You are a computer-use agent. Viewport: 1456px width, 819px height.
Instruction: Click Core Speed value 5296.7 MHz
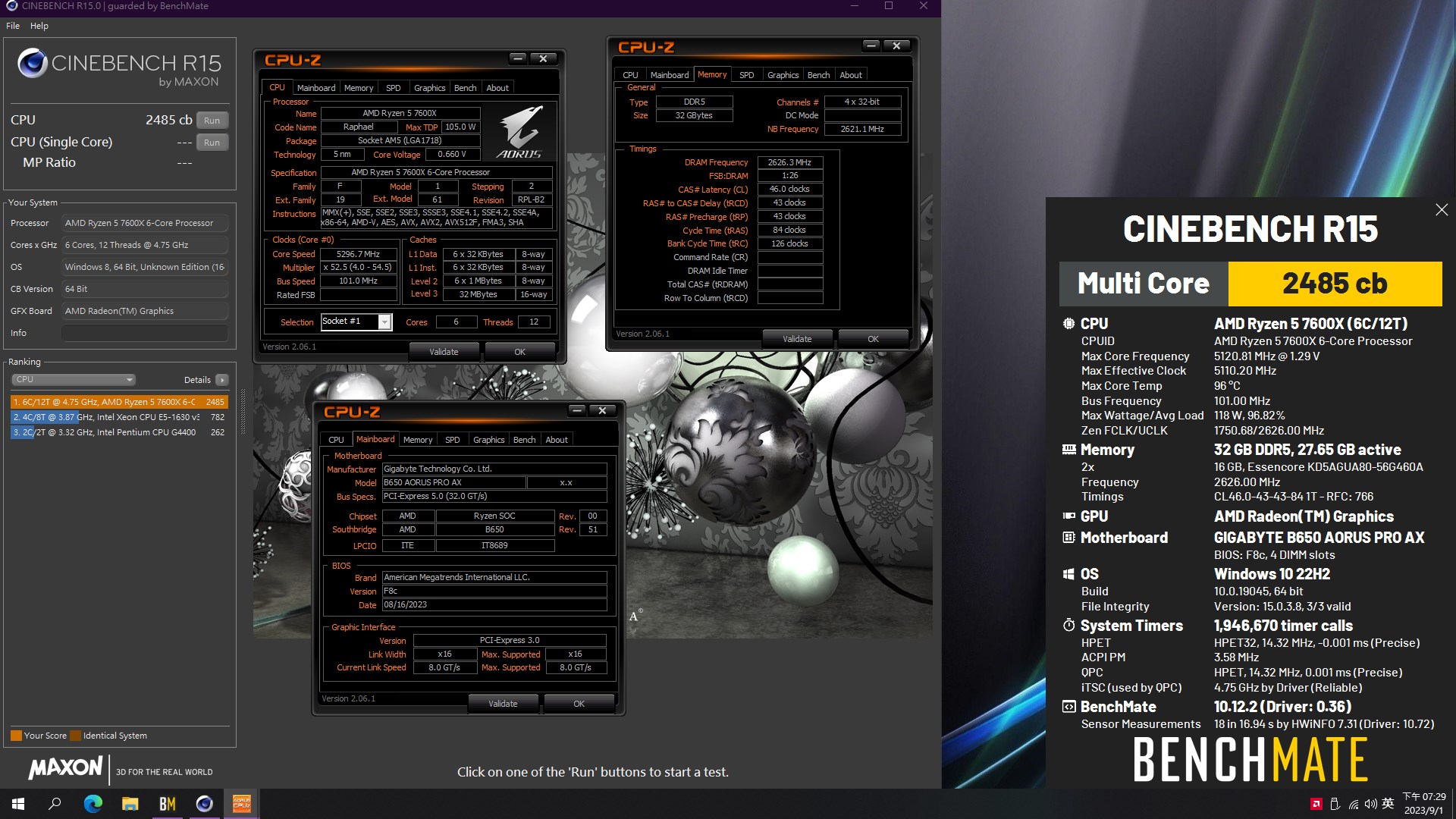point(358,255)
